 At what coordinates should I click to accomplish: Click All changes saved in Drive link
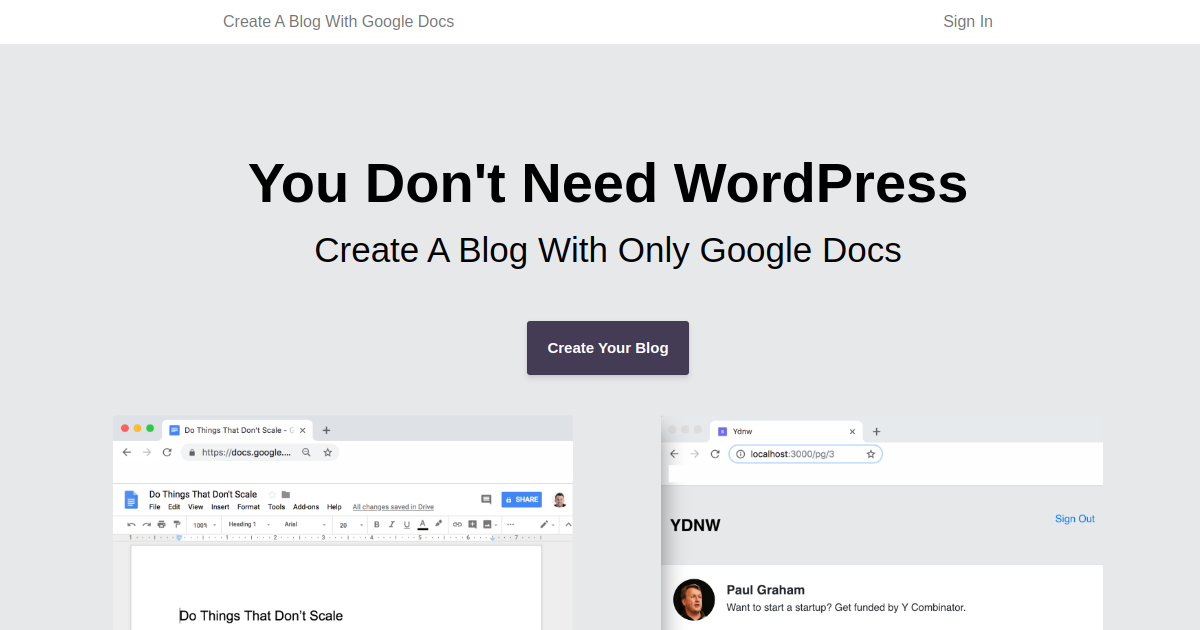click(x=393, y=507)
